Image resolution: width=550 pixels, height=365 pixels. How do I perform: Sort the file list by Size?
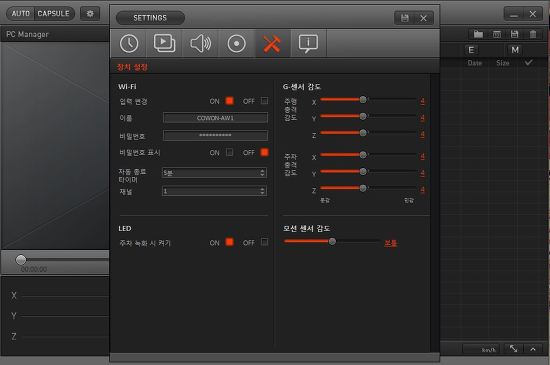(503, 63)
